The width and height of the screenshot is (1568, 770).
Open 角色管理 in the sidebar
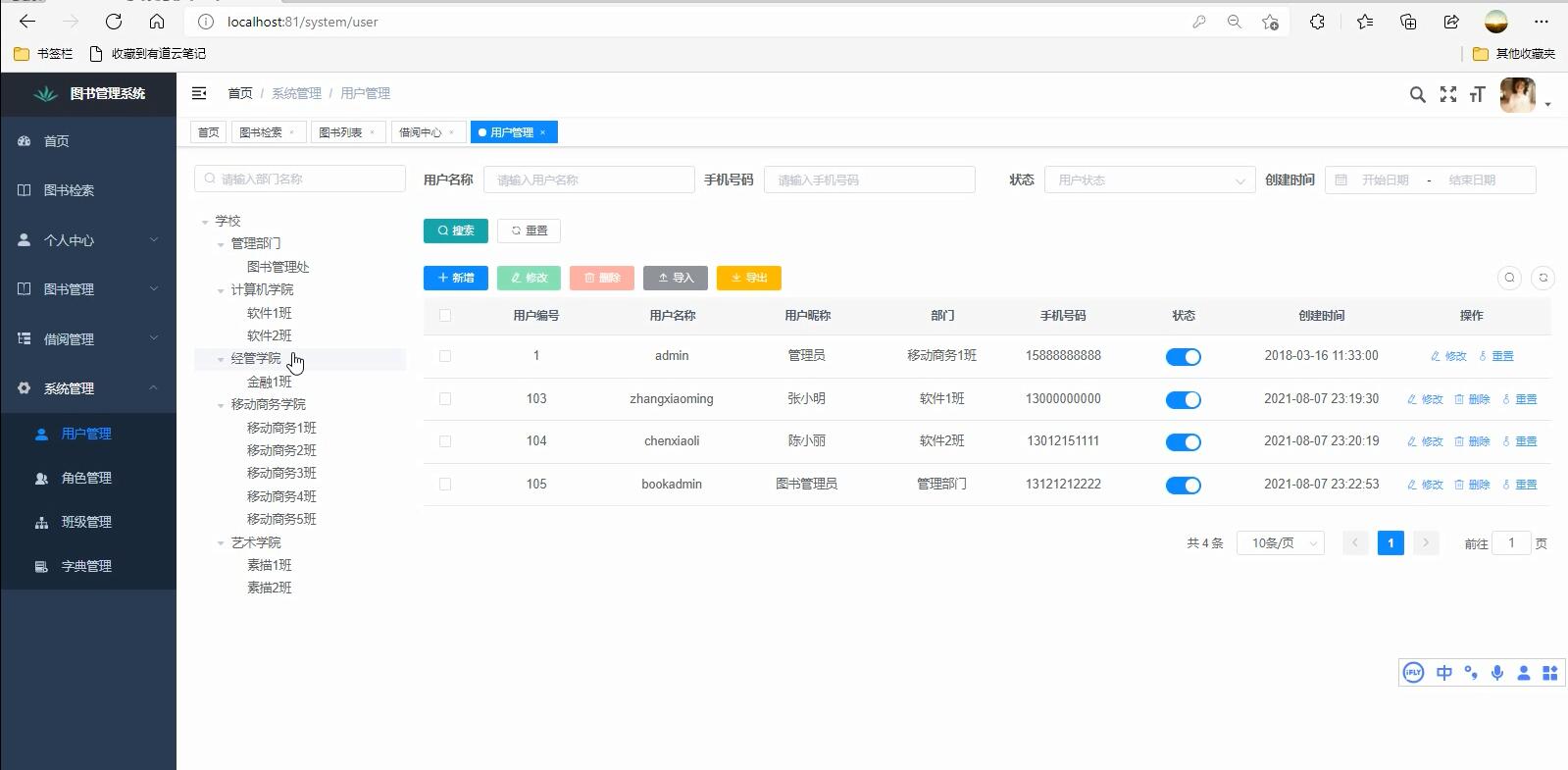coord(86,478)
